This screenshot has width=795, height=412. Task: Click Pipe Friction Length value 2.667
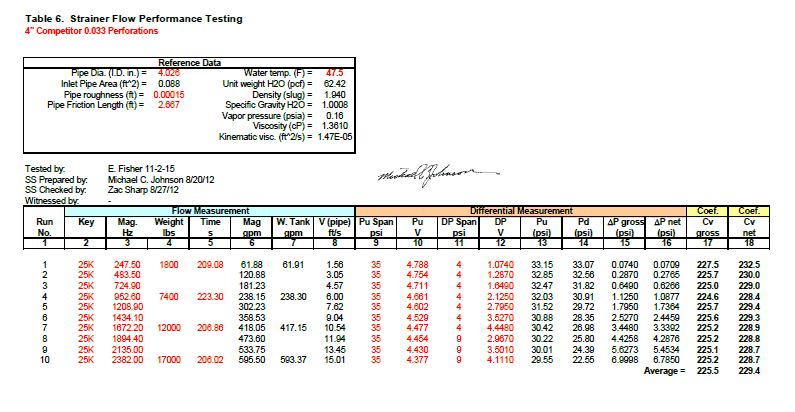click(169, 105)
